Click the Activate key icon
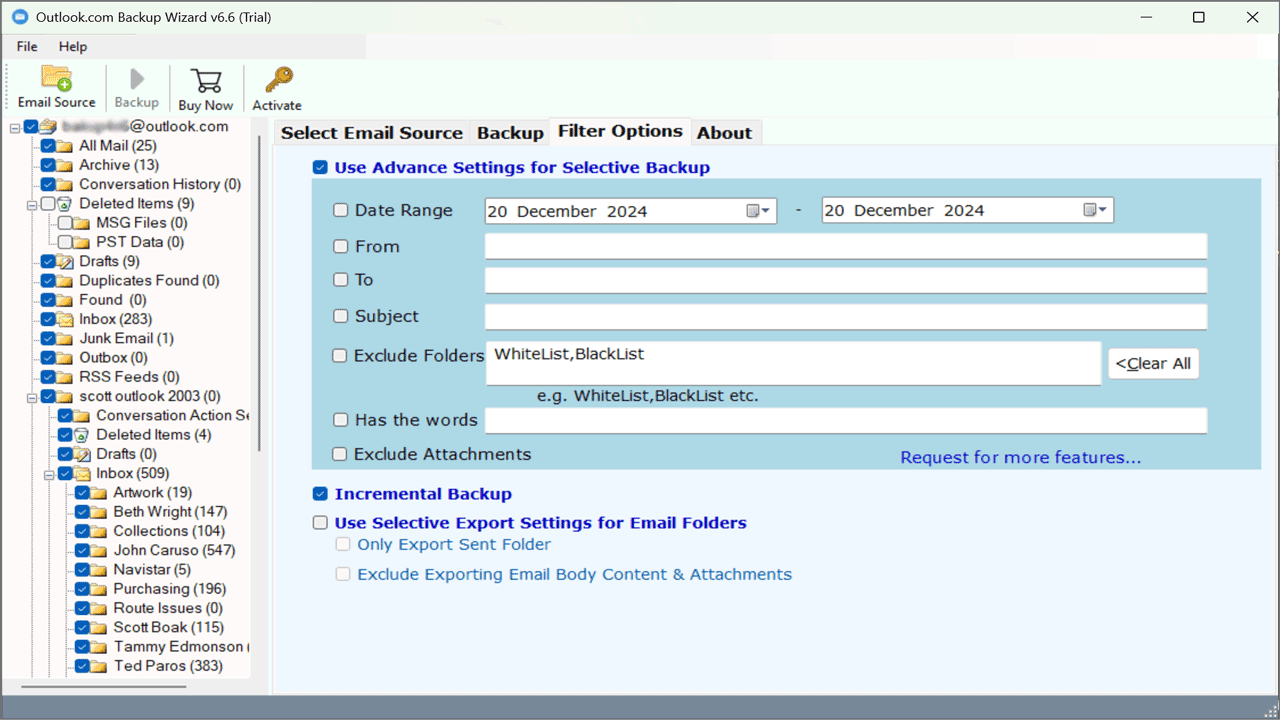Screen dimensions: 1280x720 click(277, 80)
